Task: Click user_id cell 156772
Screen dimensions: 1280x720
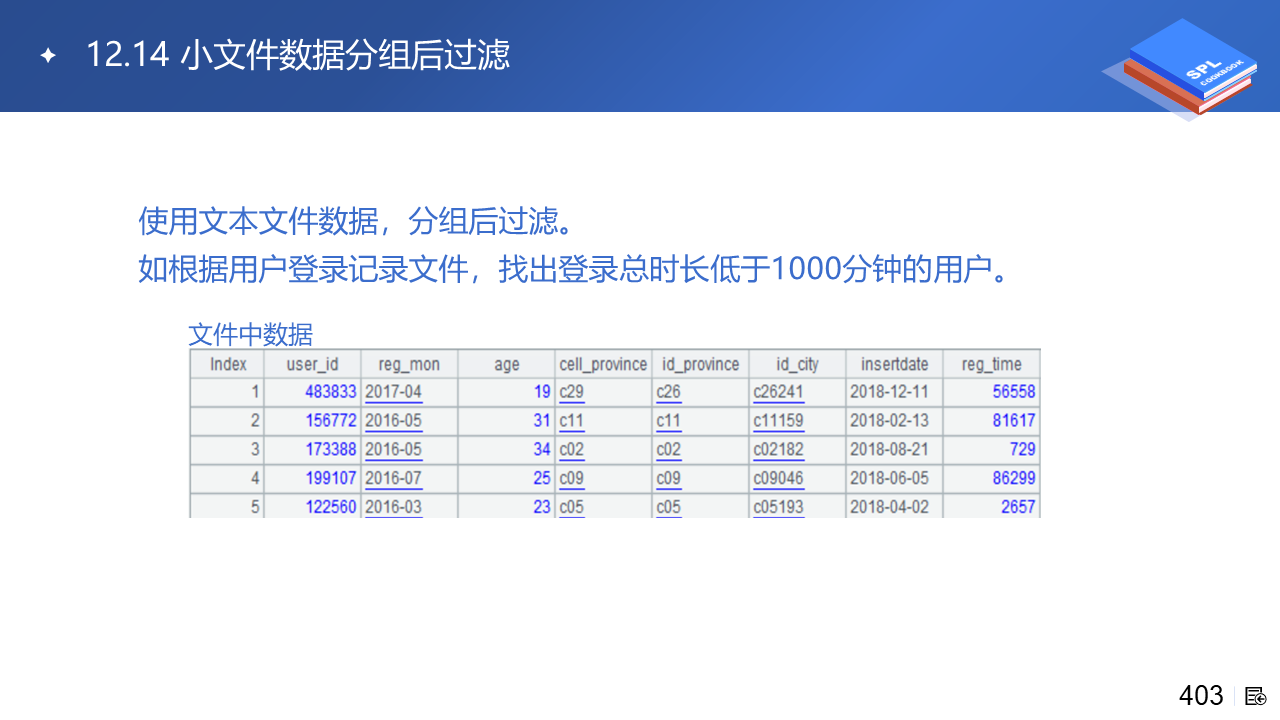Action: (312, 421)
